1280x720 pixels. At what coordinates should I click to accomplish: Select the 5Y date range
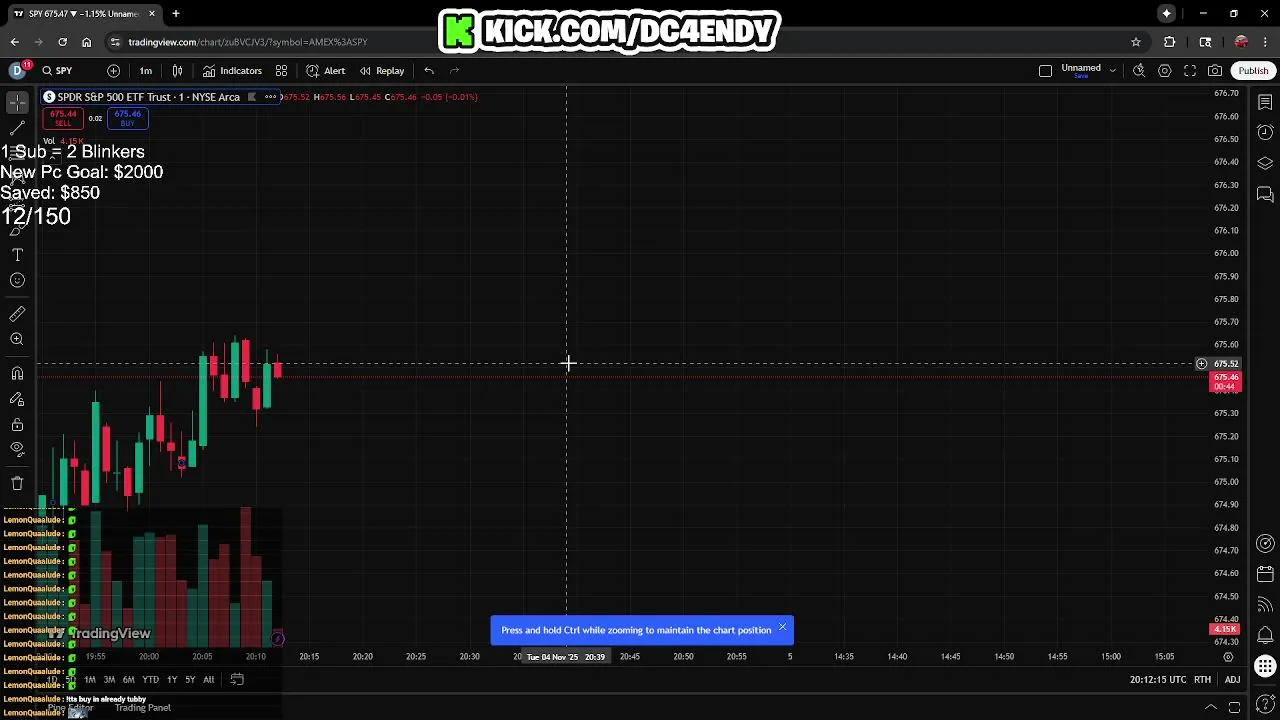tap(190, 680)
